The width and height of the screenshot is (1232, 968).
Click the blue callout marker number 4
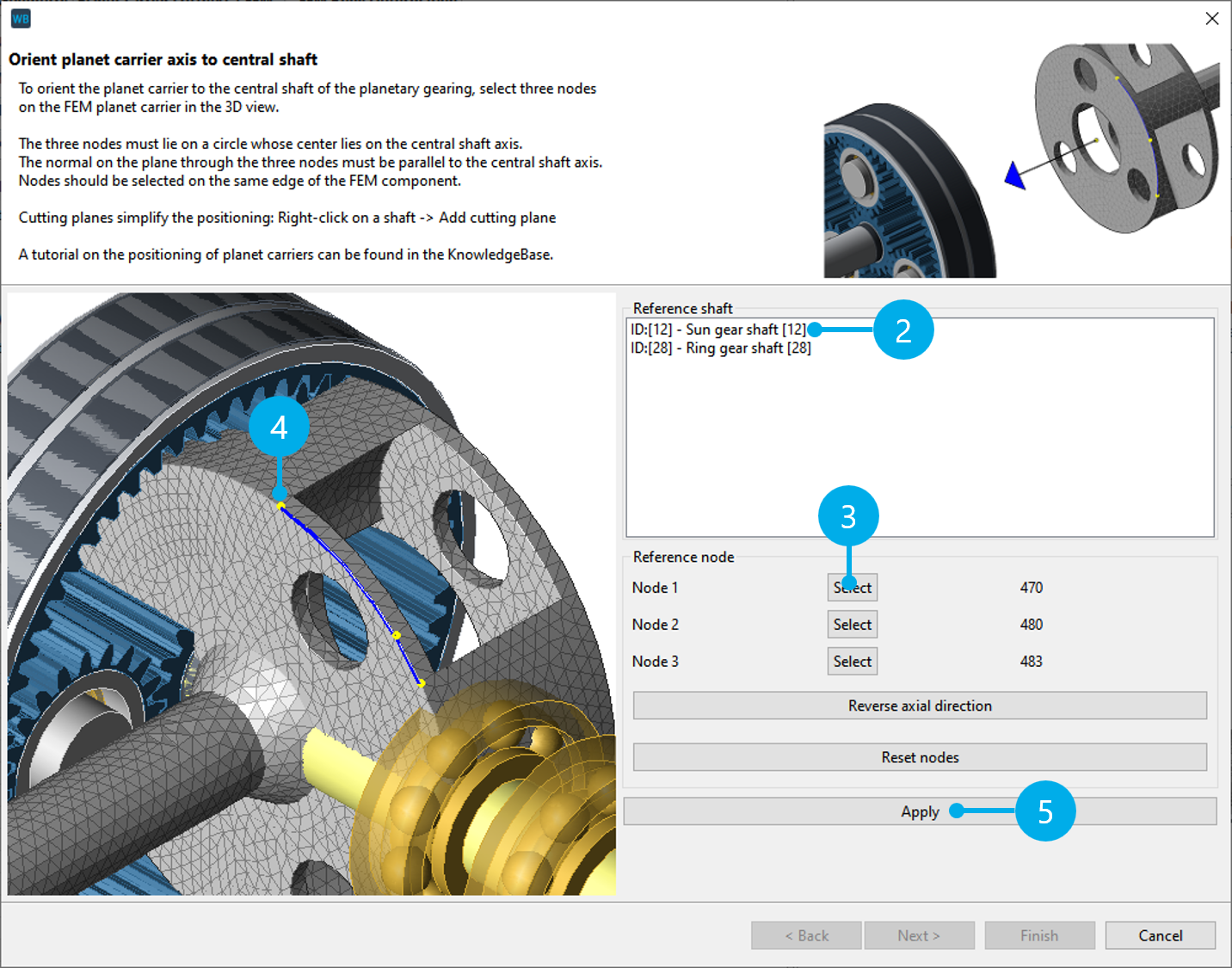tap(279, 427)
